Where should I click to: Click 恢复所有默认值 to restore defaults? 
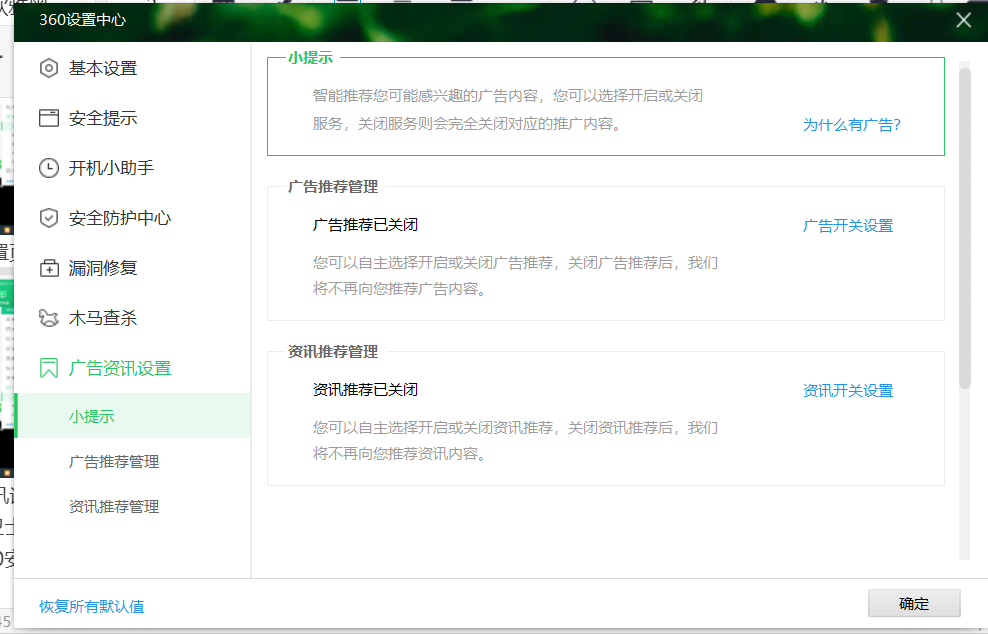tap(92, 606)
